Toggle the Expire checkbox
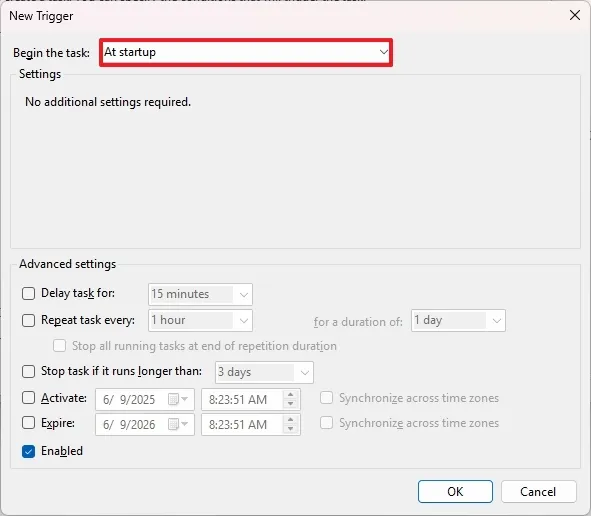The image size is (591, 516). pyautogui.click(x=28, y=423)
